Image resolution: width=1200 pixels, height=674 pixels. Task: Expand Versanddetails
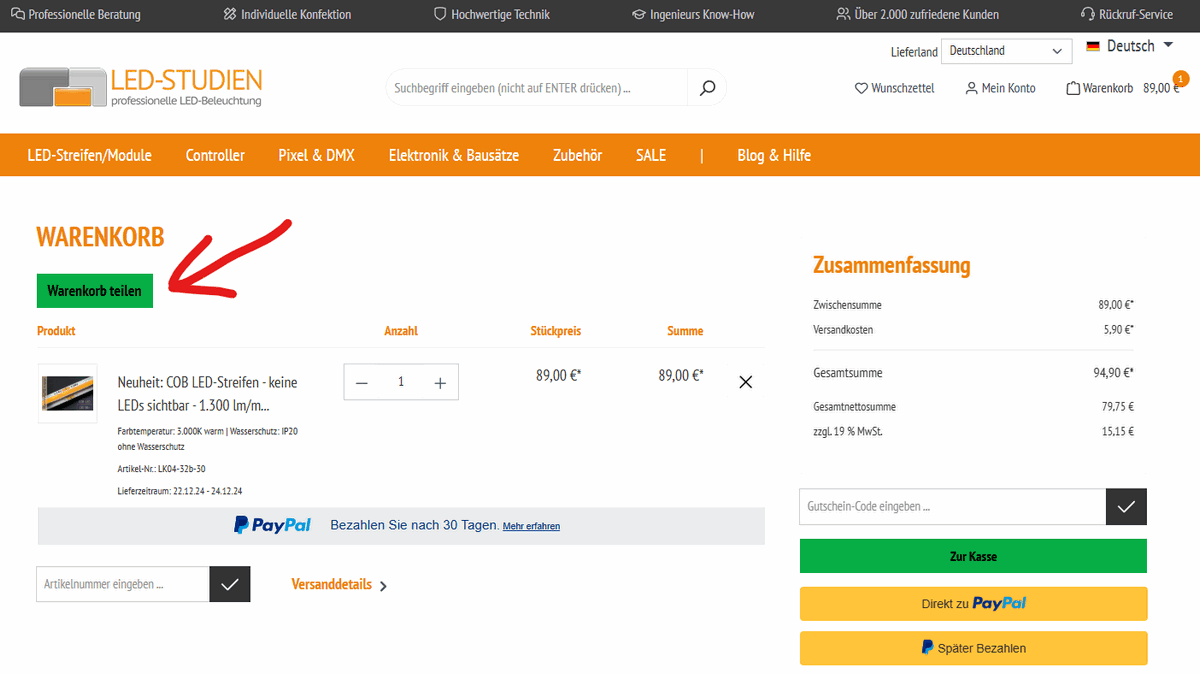click(x=339, y=585)
